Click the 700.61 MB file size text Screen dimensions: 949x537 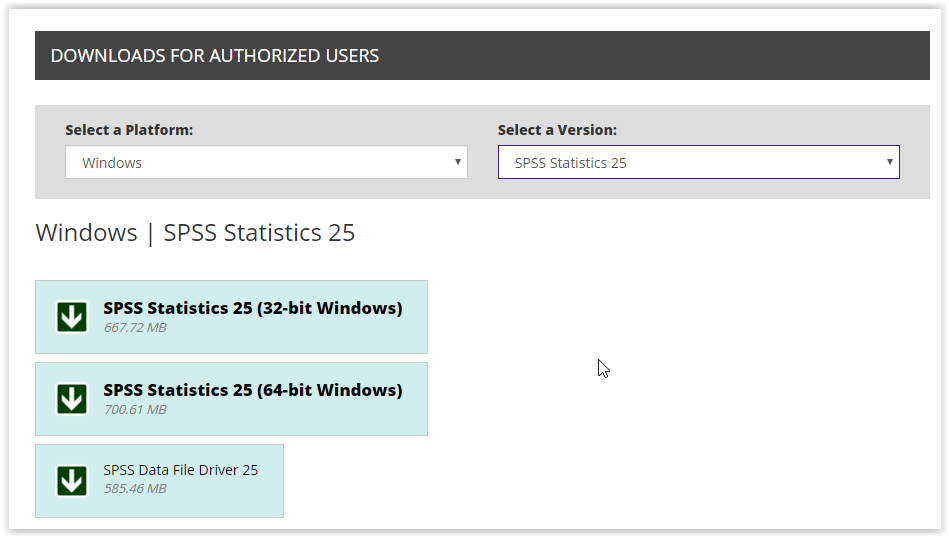pyautogui.click(x=135, y=410)
